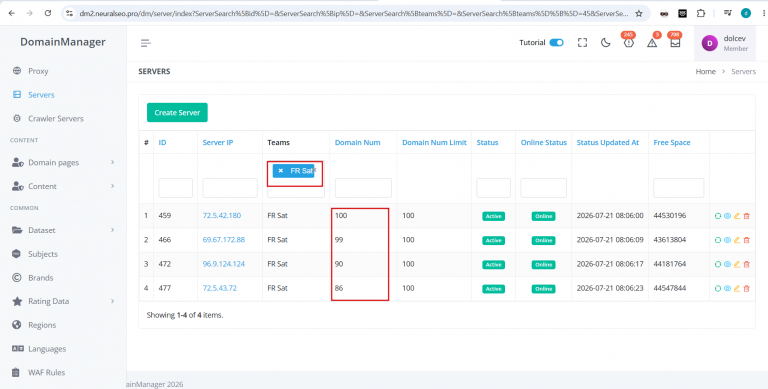The width and height of the screenshot is (768, 389).
Task: Edit server 466 with pencil icon
Action: [x=737, y=240]
